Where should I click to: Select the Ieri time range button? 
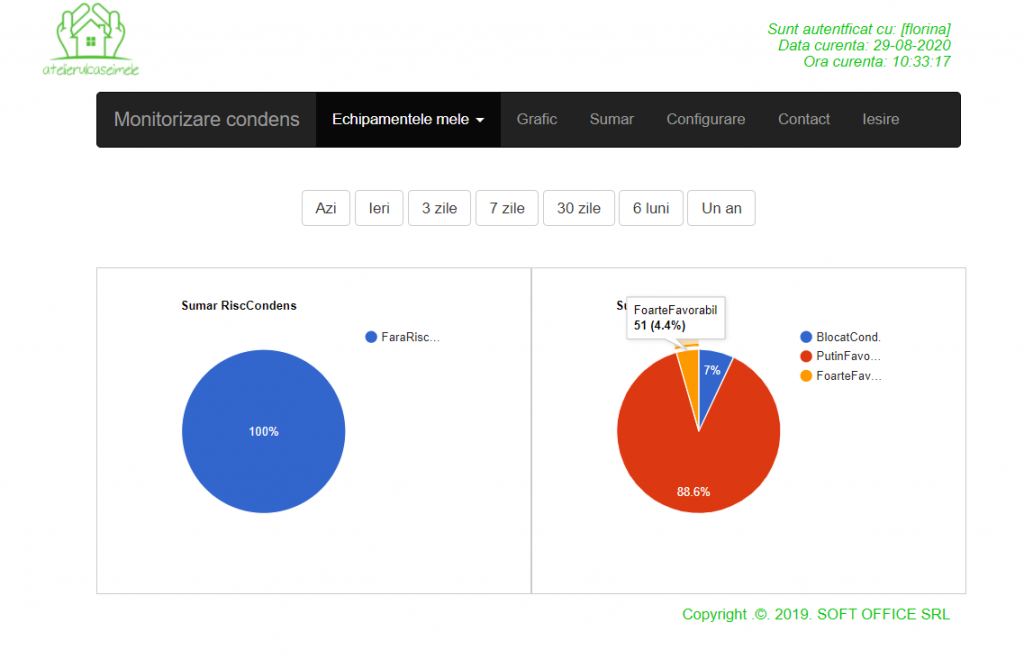click(379, 208)
